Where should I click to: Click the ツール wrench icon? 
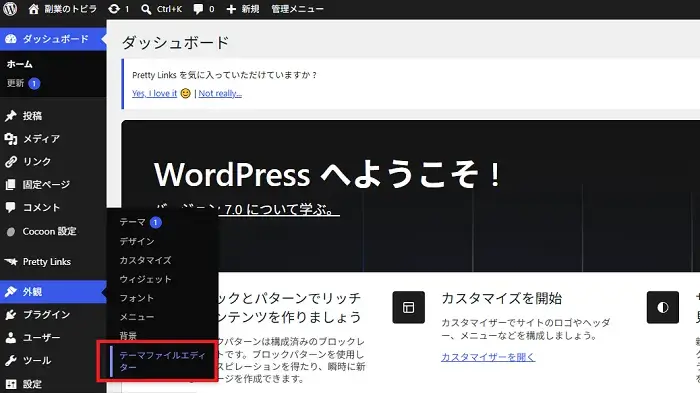[11, 360]
